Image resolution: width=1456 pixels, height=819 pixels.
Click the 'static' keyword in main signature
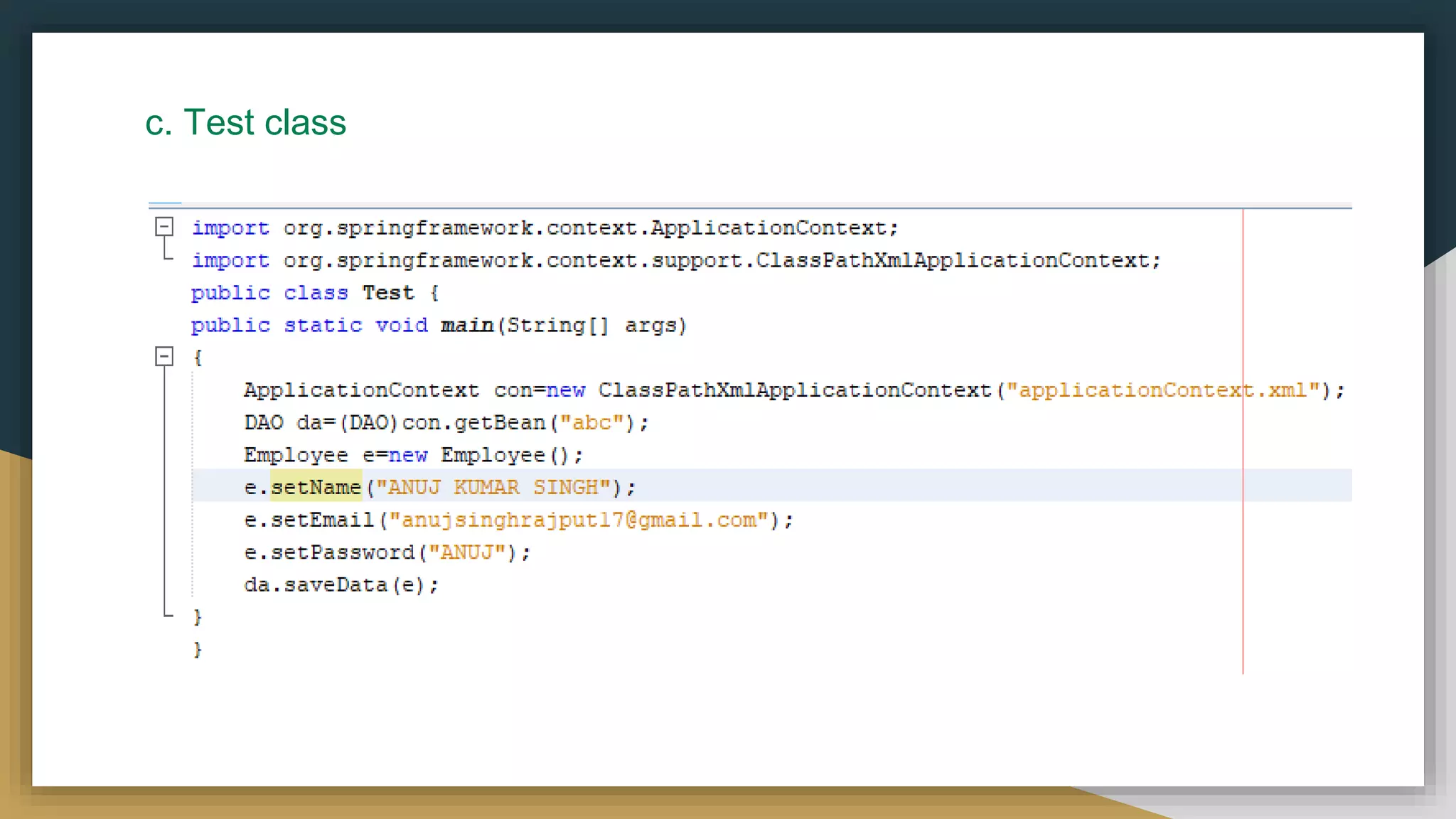pos(323,326)
